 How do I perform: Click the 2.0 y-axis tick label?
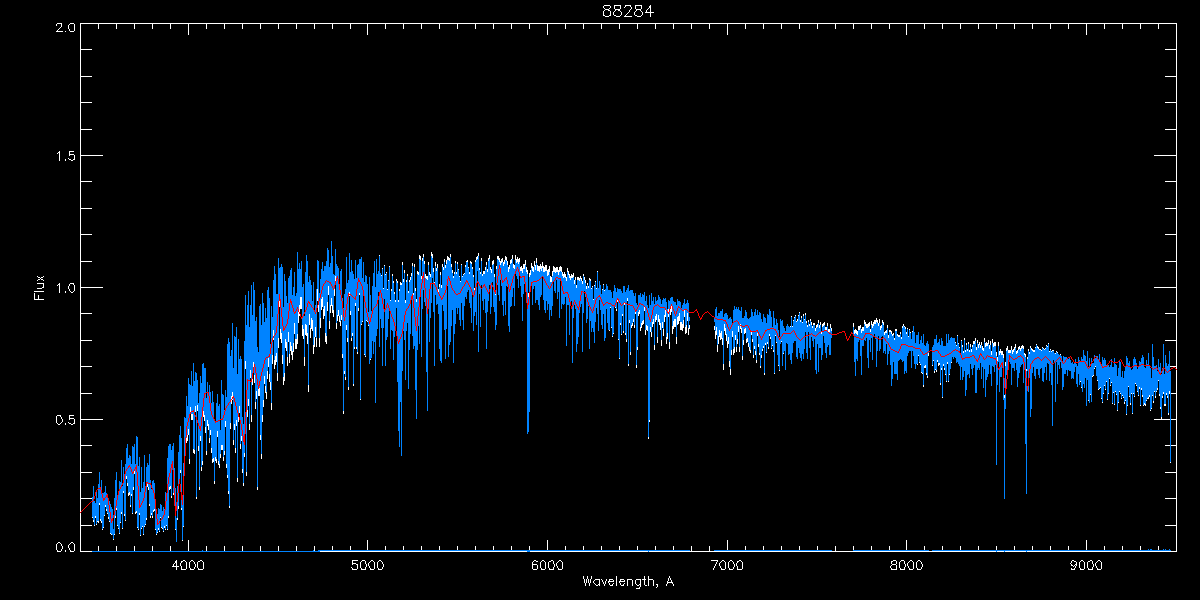63,27
